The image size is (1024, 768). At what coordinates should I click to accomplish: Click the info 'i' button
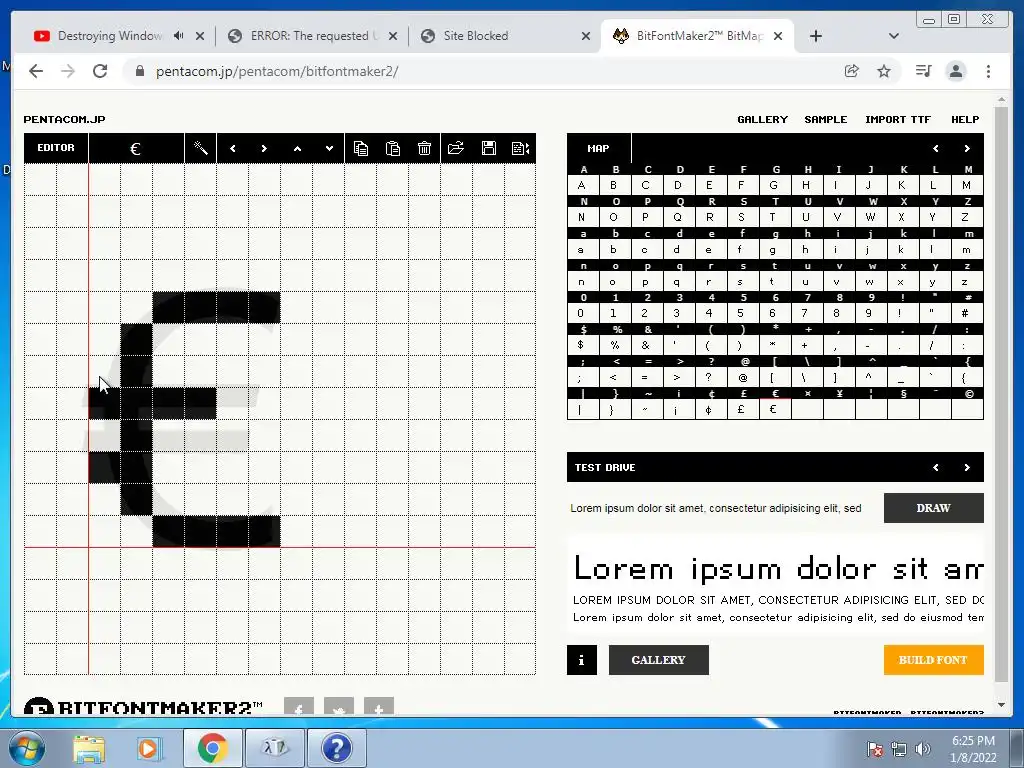pos(581,660)
